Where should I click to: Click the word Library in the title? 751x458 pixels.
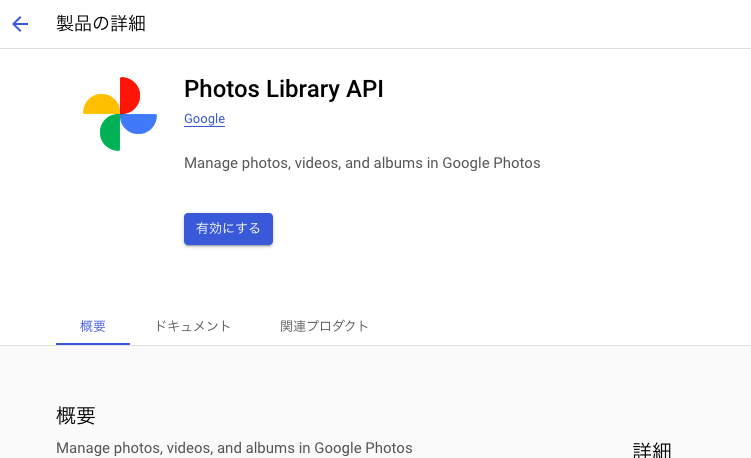(x=303, y=89)
